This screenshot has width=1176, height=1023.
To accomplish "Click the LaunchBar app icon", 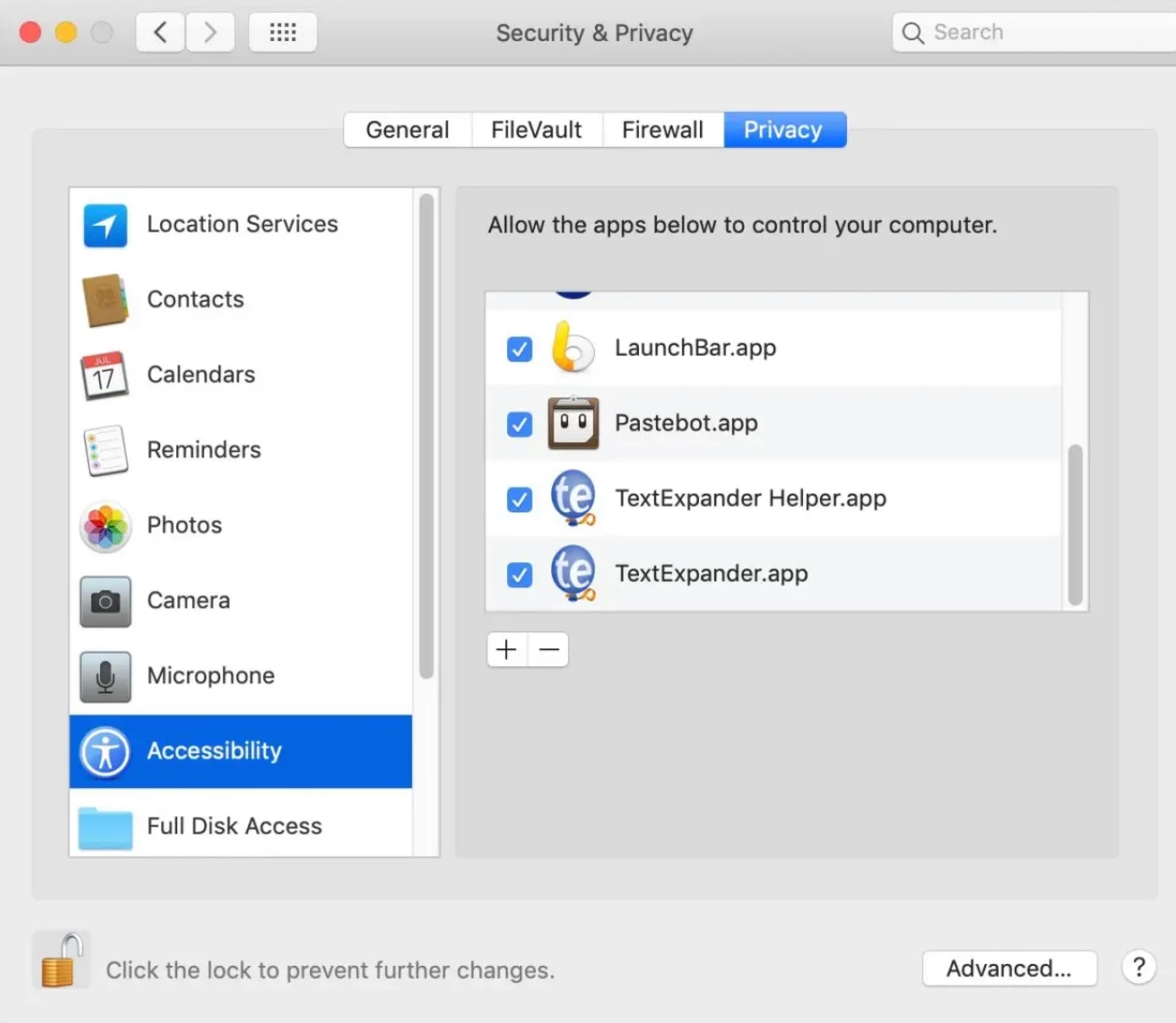I will pyautogui.click(x=573, y=348).
